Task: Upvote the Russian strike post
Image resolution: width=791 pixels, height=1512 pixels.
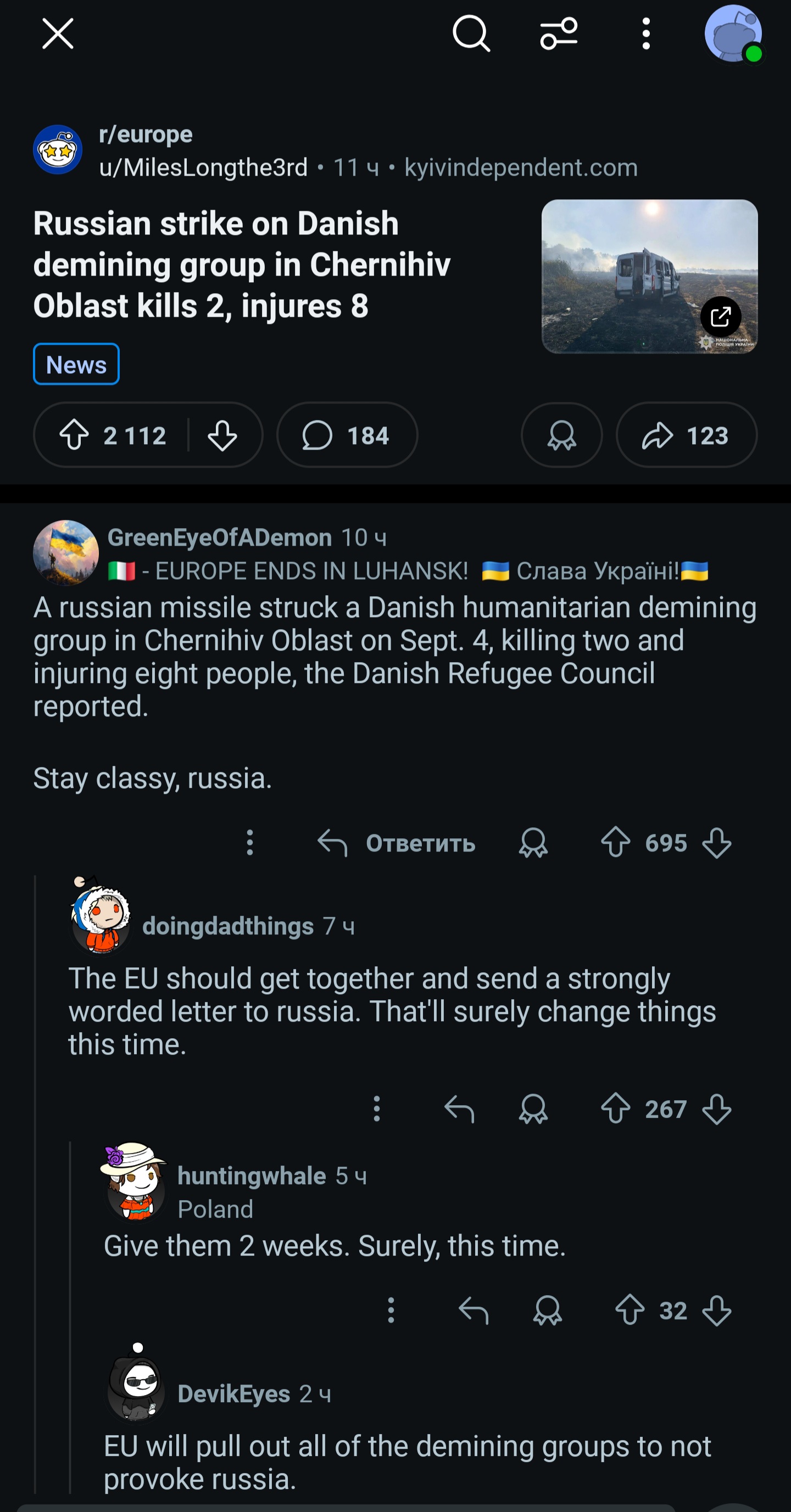Action: 75,435
